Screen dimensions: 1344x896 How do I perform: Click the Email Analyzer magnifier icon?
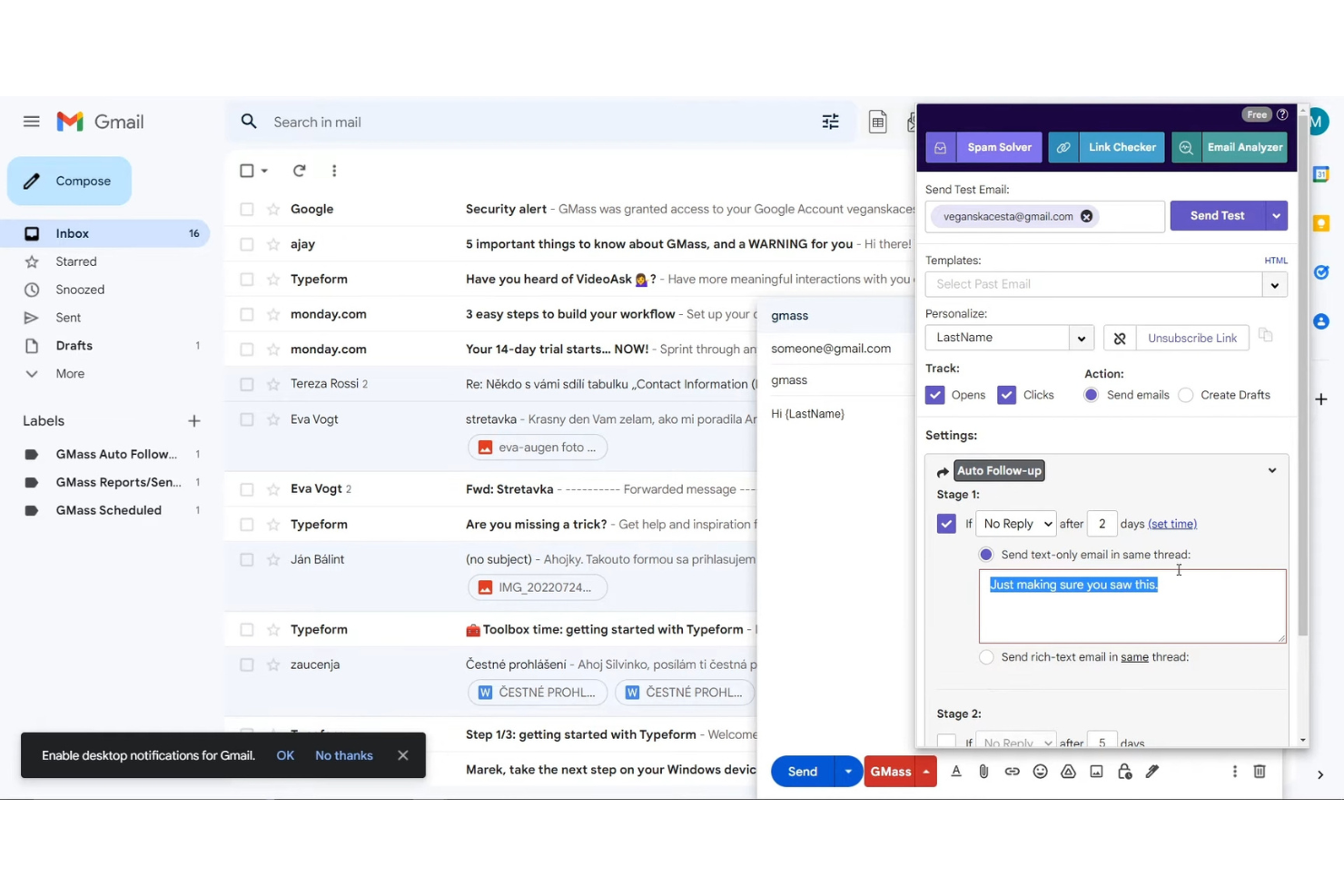(x=1186, y=147)
